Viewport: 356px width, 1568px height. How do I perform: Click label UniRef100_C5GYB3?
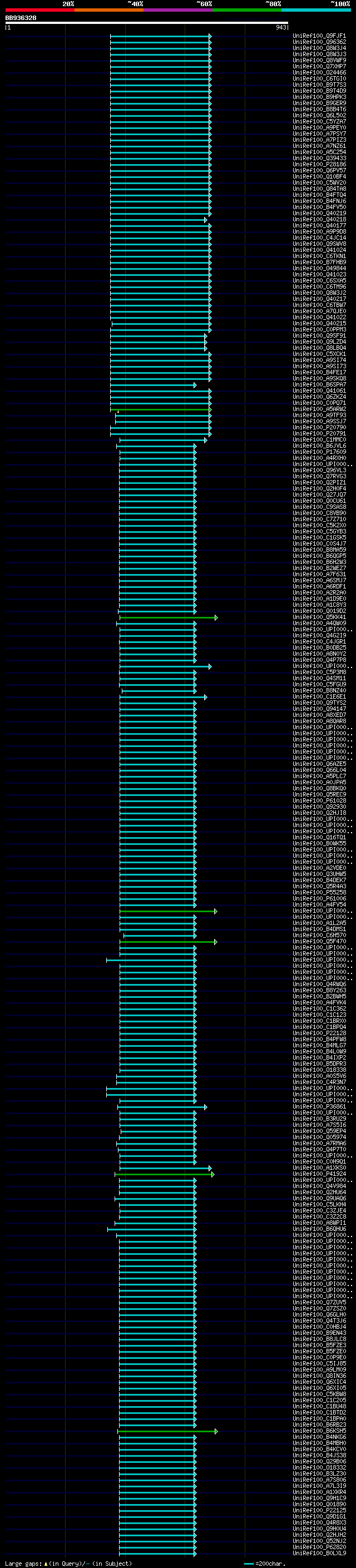(319, 531)
